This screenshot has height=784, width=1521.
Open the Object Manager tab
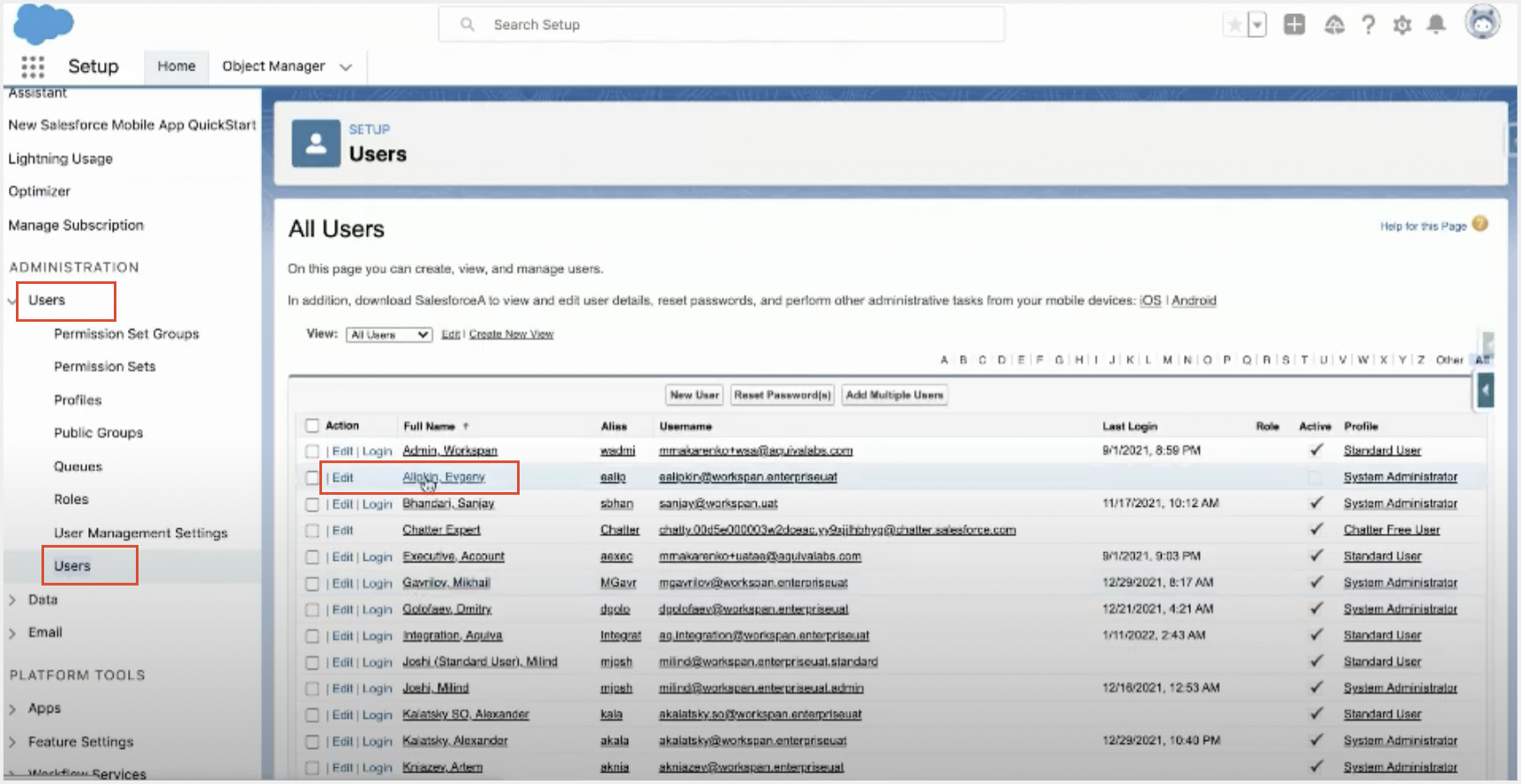click(273, 66)
